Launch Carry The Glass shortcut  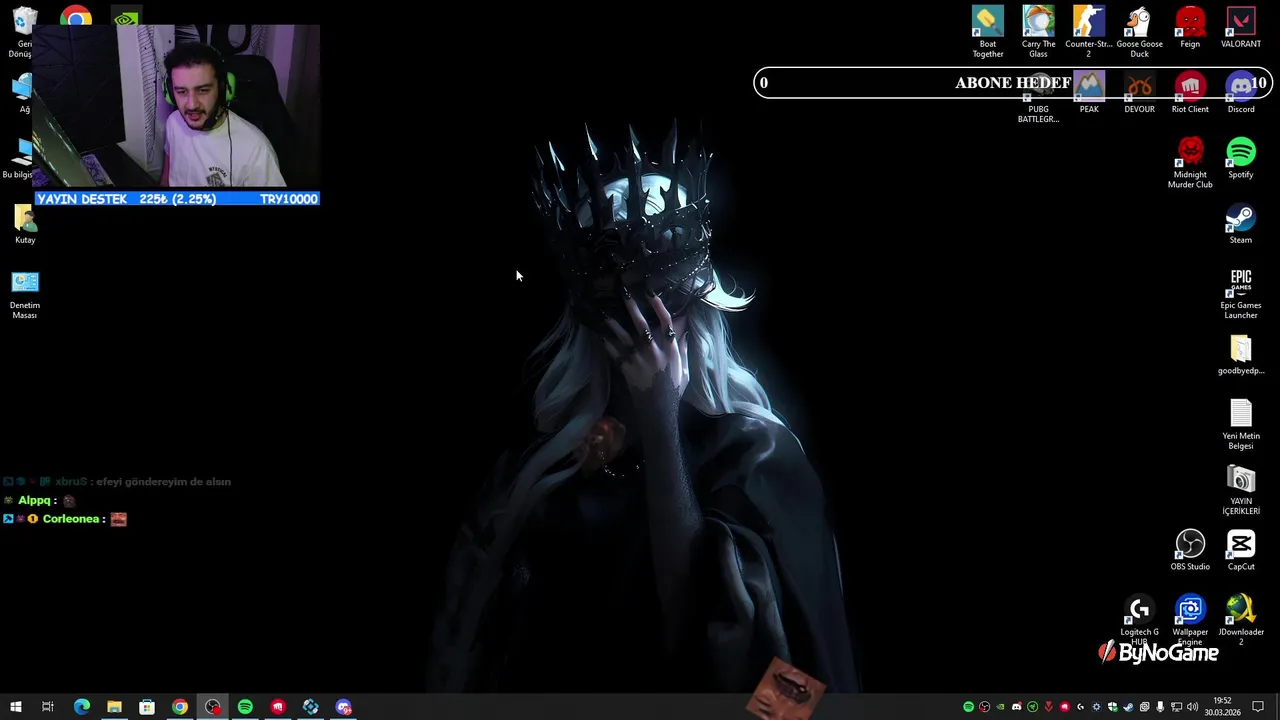point(1038,32)
